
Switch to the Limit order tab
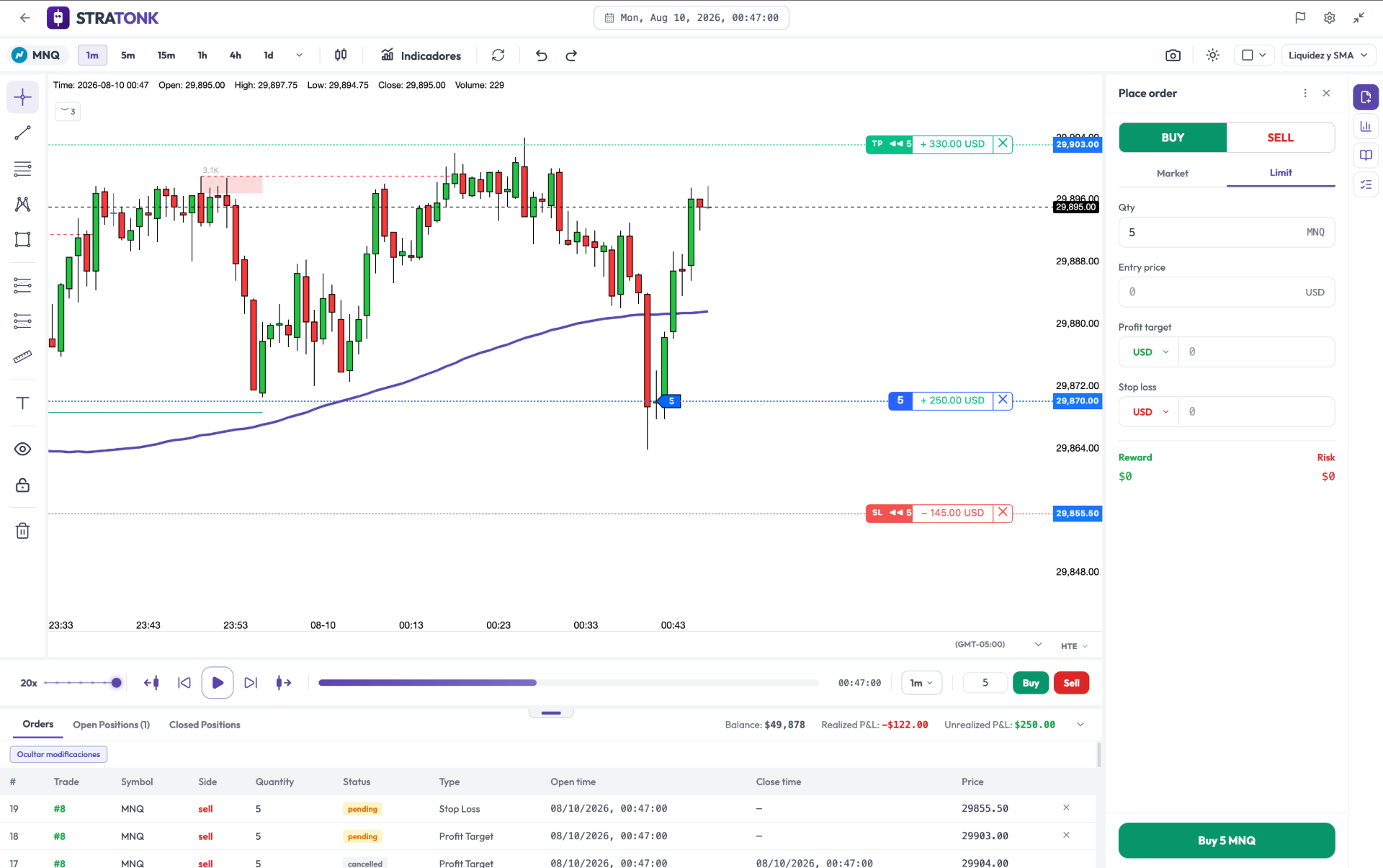coord(1281,173)
